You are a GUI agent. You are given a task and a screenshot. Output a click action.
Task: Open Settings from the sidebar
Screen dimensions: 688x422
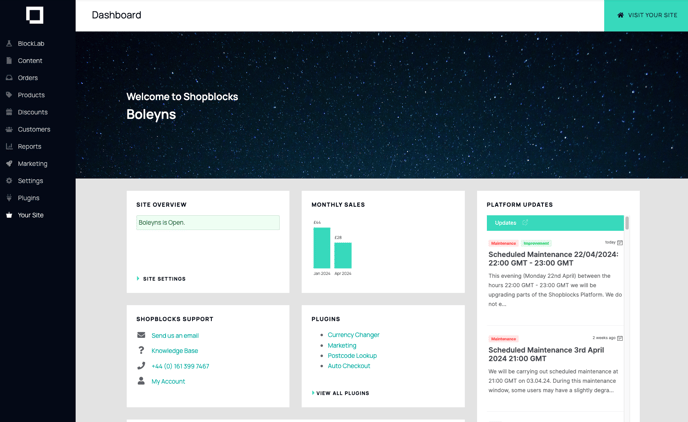coord(30,181)
